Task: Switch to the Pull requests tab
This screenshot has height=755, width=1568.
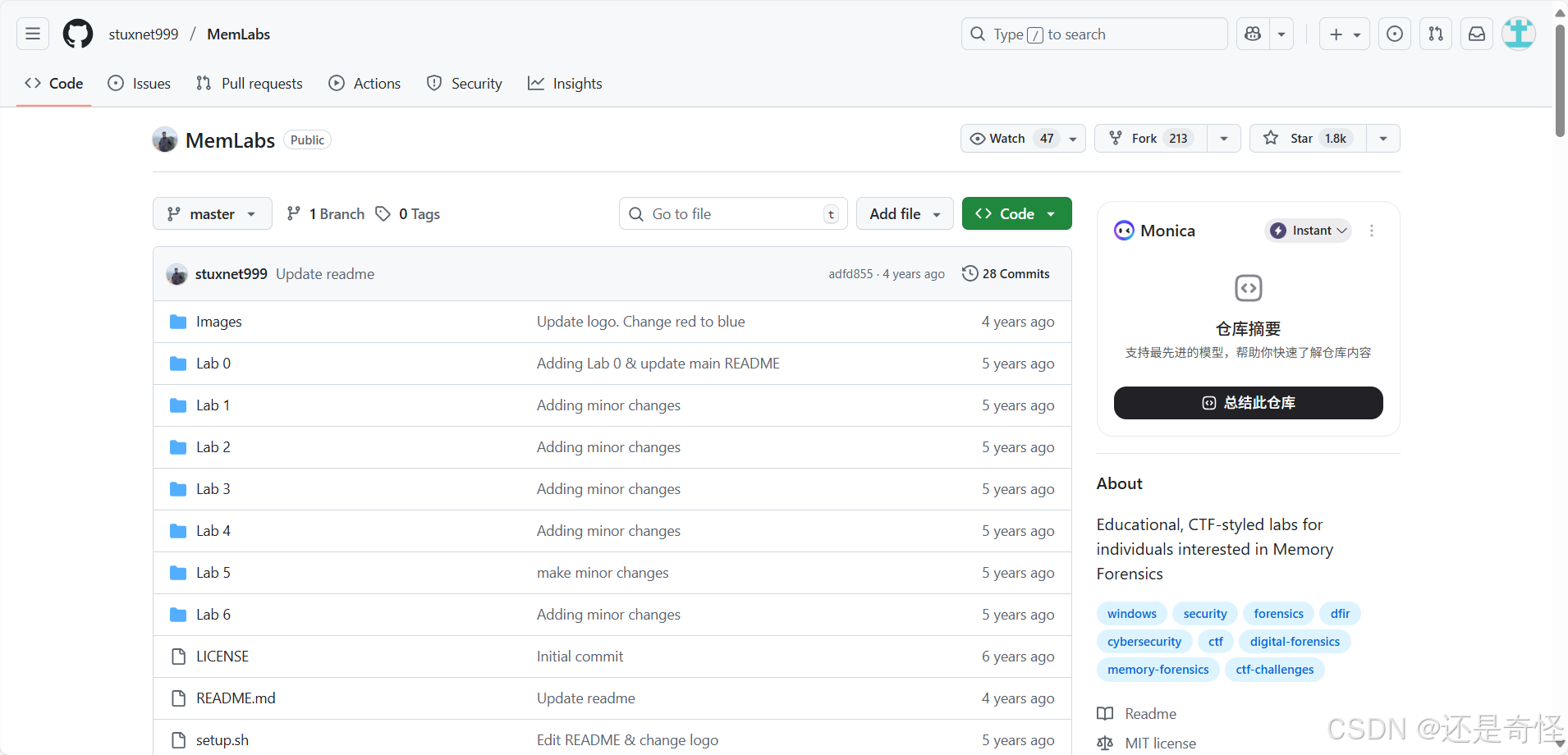Action: pos(250,84)
